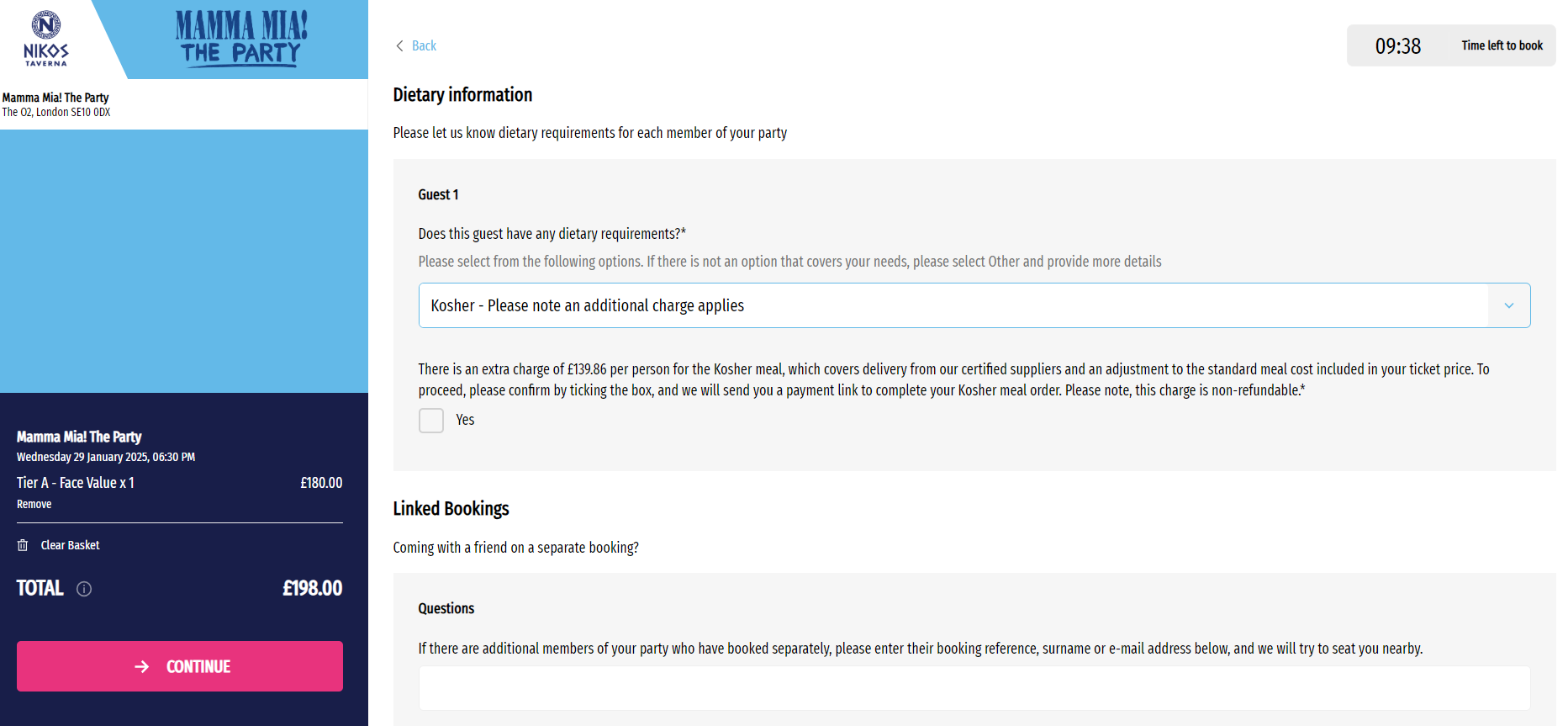Viewport: 1568px width, 726px height.
Task: Open the info icon next to TOTAL
Action: point(84,589)
